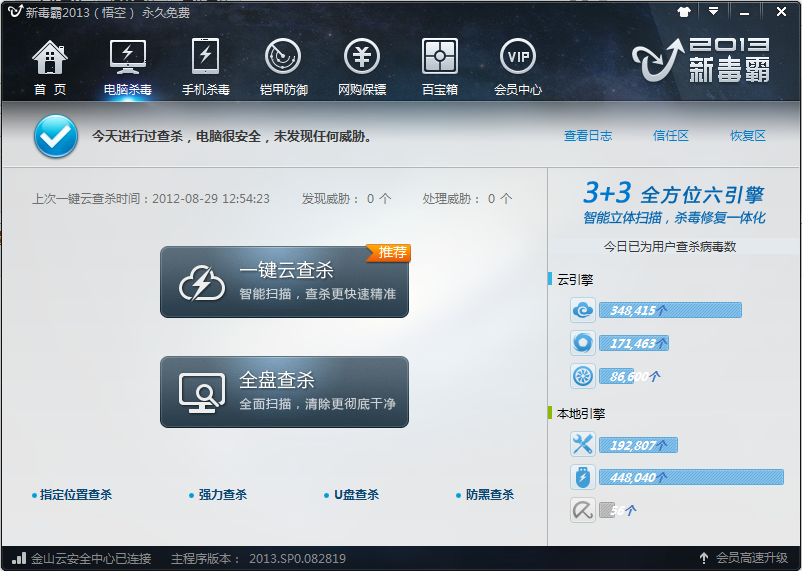Click the 171,463 engine progress bar
802x571 pixels.
tap(634, 343)
